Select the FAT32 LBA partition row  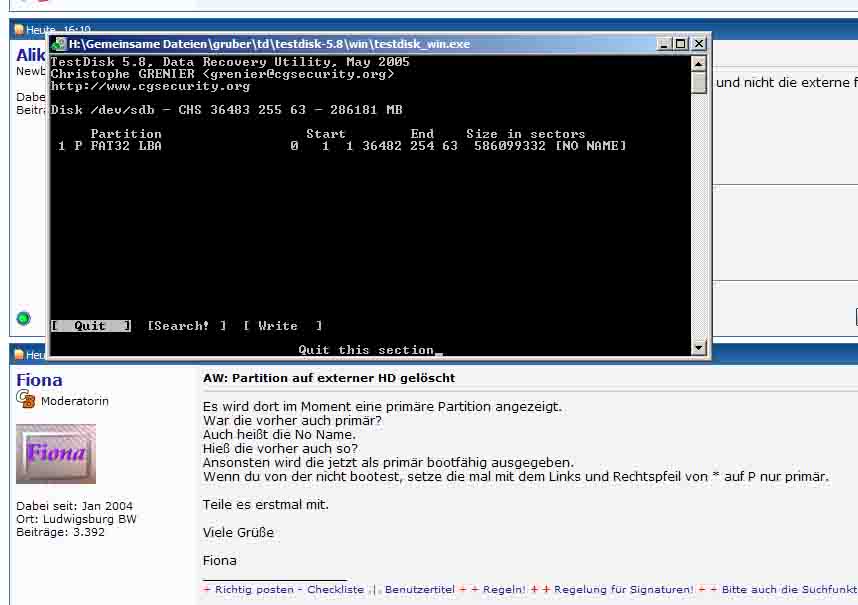(341, 146)
